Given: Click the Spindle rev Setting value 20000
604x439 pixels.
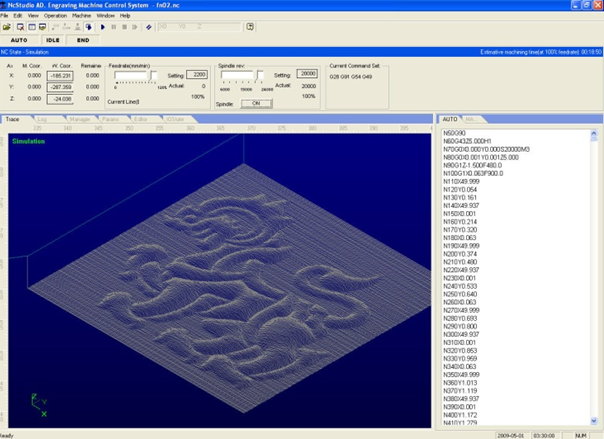Looking at the screenshot, I should pos(307,74).
